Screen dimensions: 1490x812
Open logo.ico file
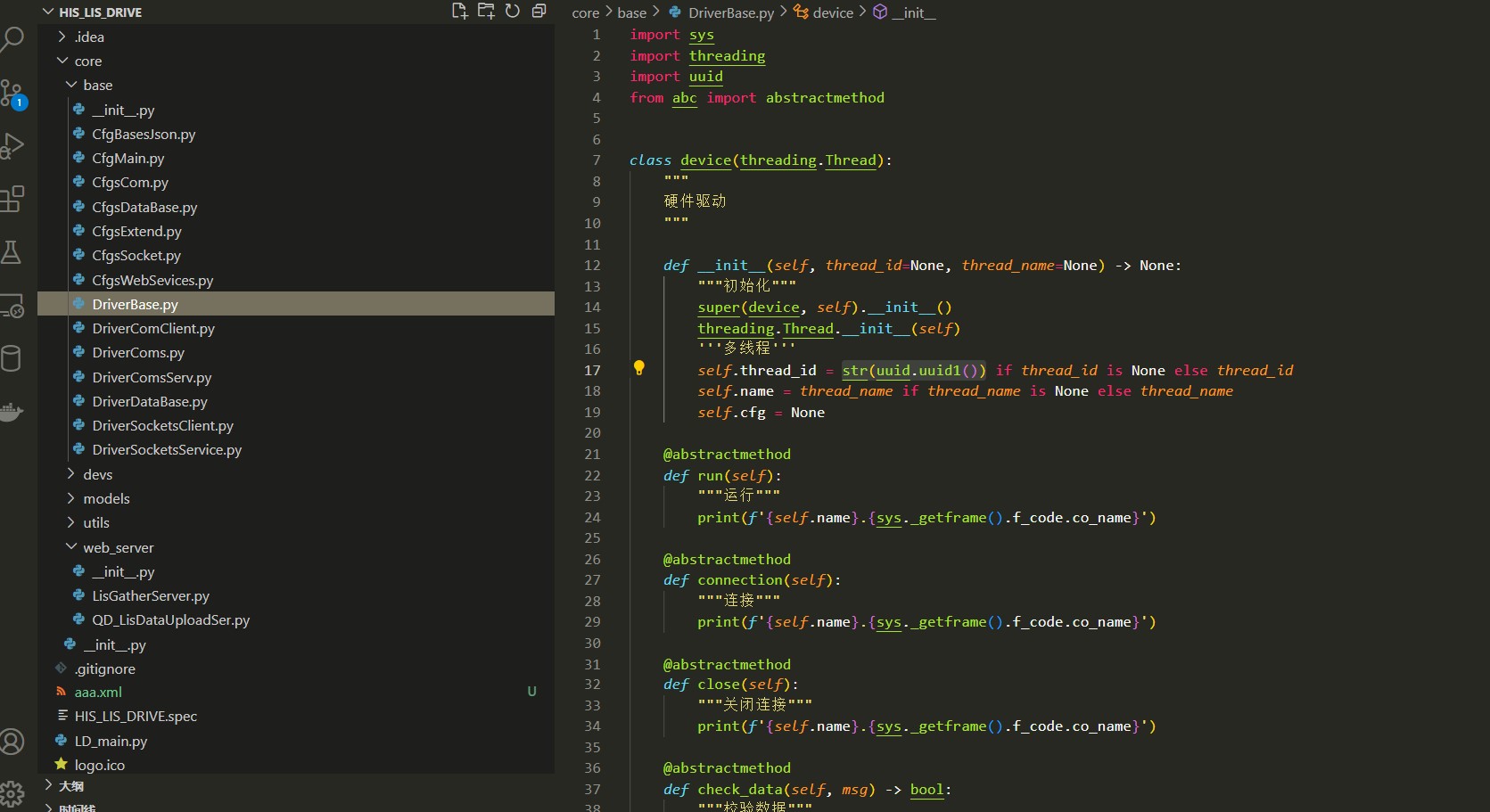click(x=99, y=765)
